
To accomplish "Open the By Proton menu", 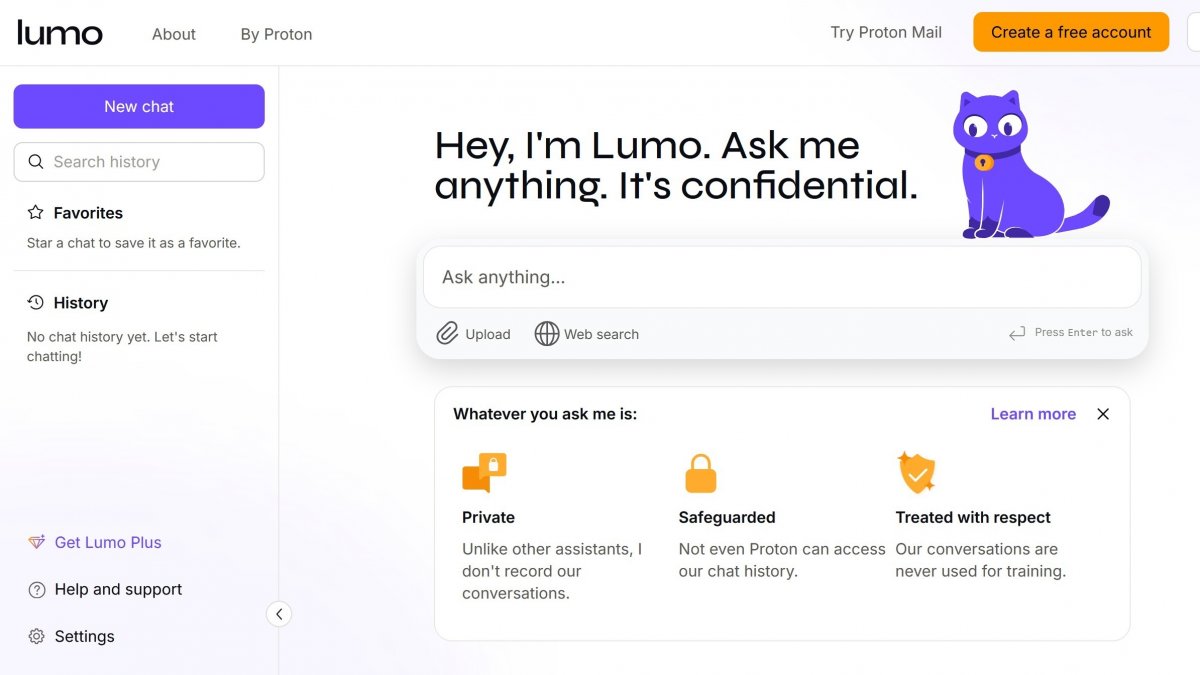I will [x=276, y=34].
